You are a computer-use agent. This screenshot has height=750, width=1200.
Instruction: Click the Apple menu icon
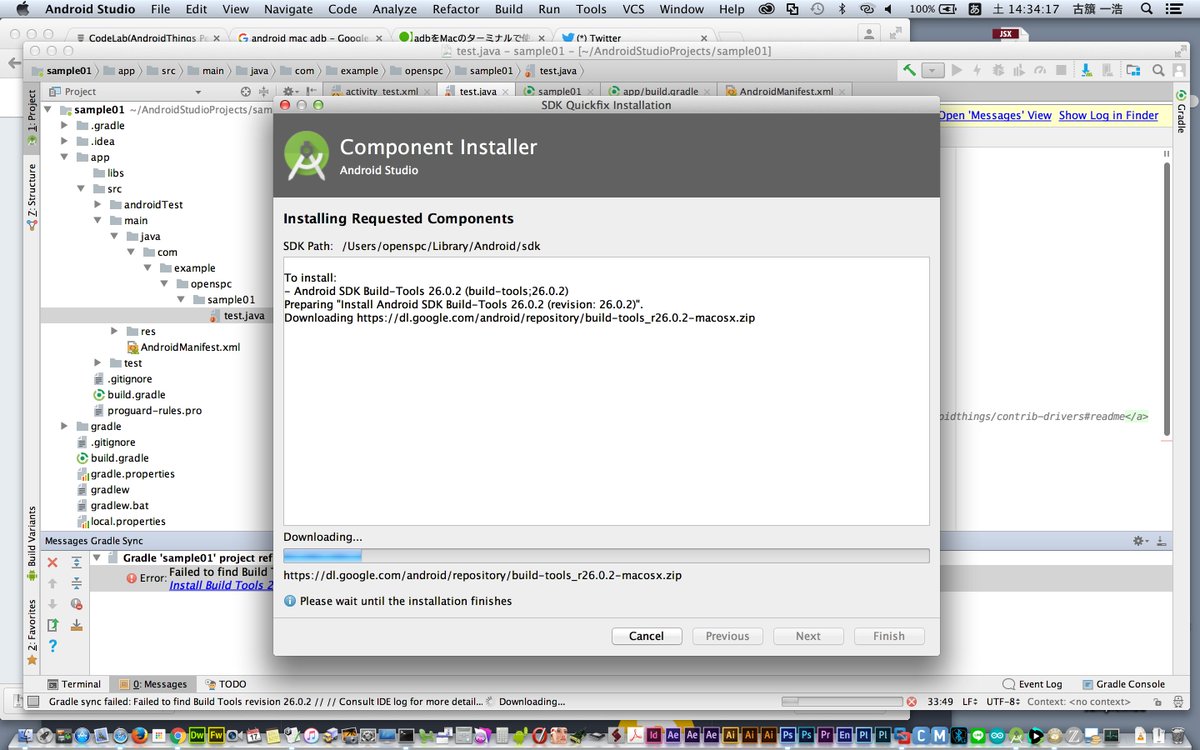[x=22, y=9]
